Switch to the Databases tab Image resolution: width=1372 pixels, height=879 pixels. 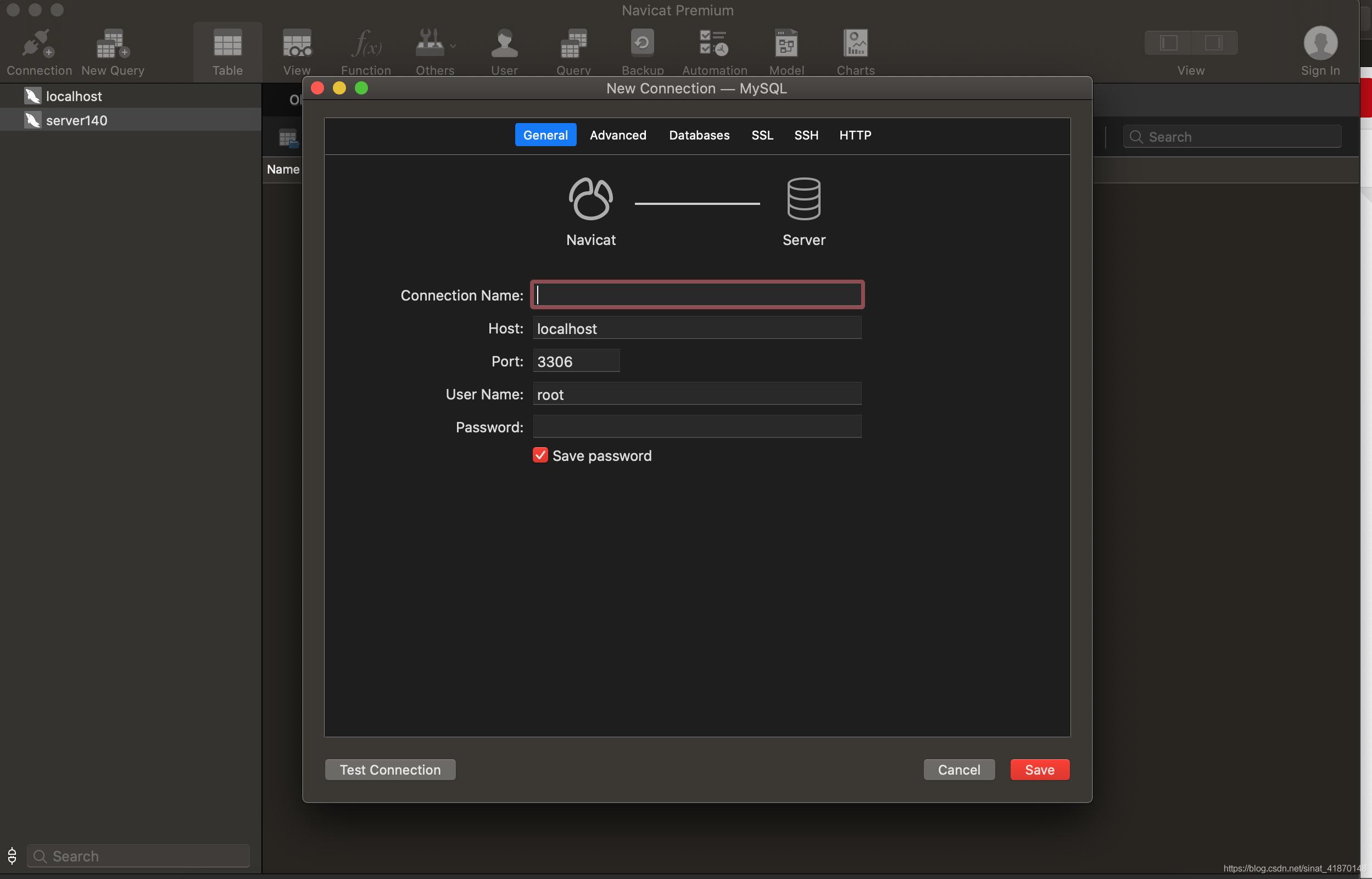point(699,135)
